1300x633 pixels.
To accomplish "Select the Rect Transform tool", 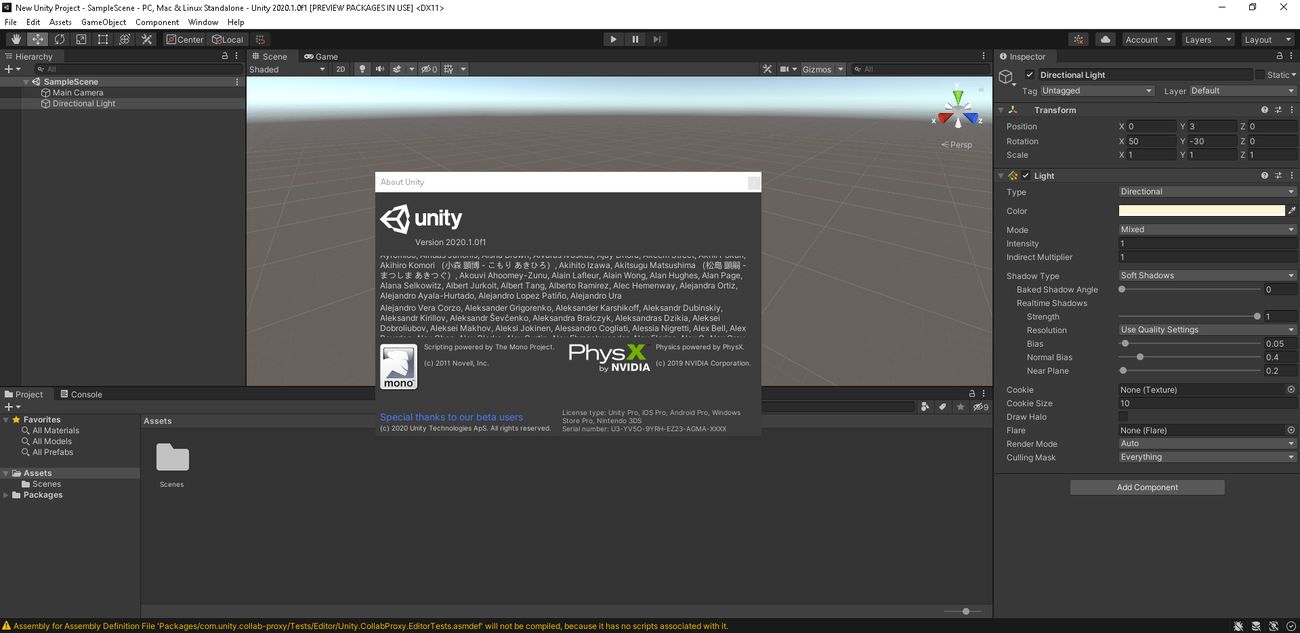I will coord(102,39).
